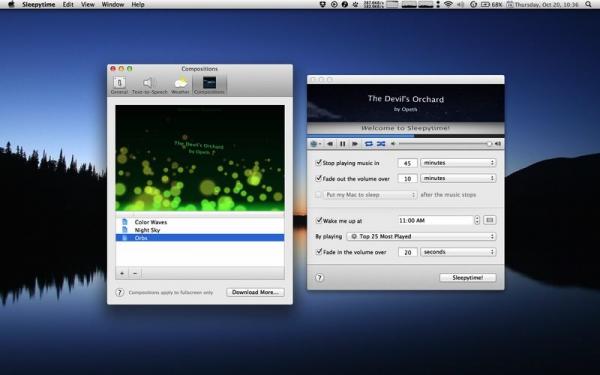Click the fade out duration field showing 10
Image resolution: width=600 pixels, height=375 pixels.
408,179
